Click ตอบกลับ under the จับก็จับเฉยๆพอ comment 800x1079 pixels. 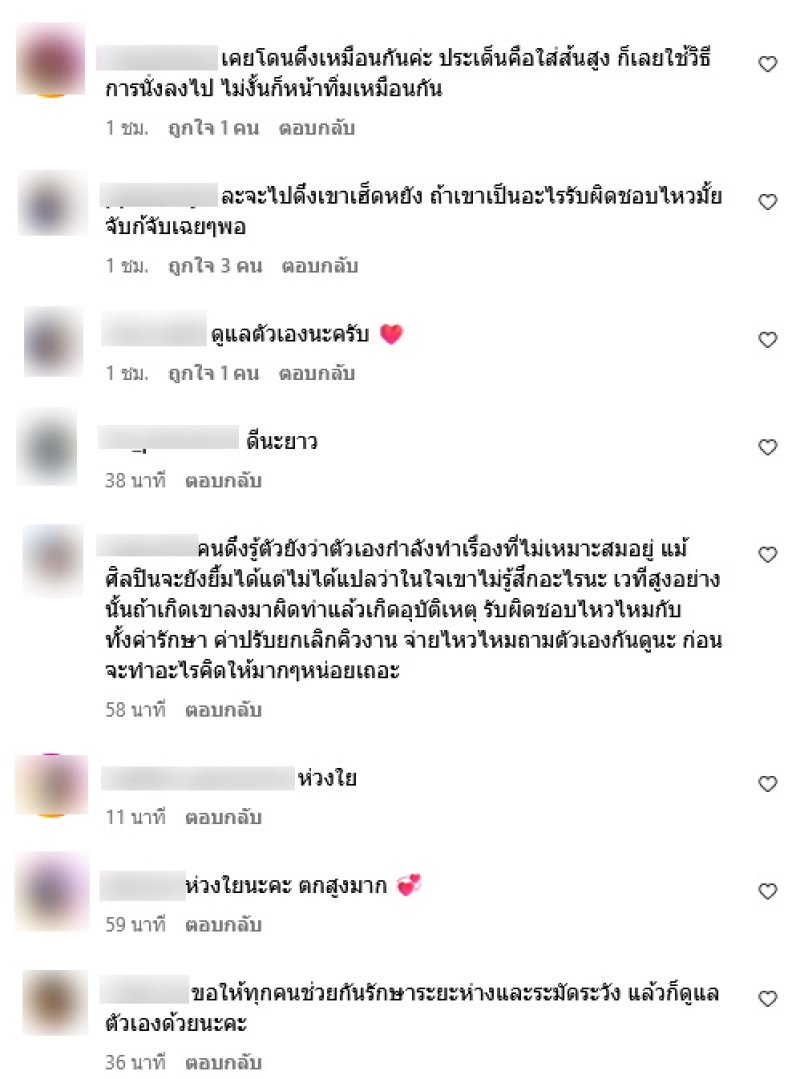click(320, 266)
